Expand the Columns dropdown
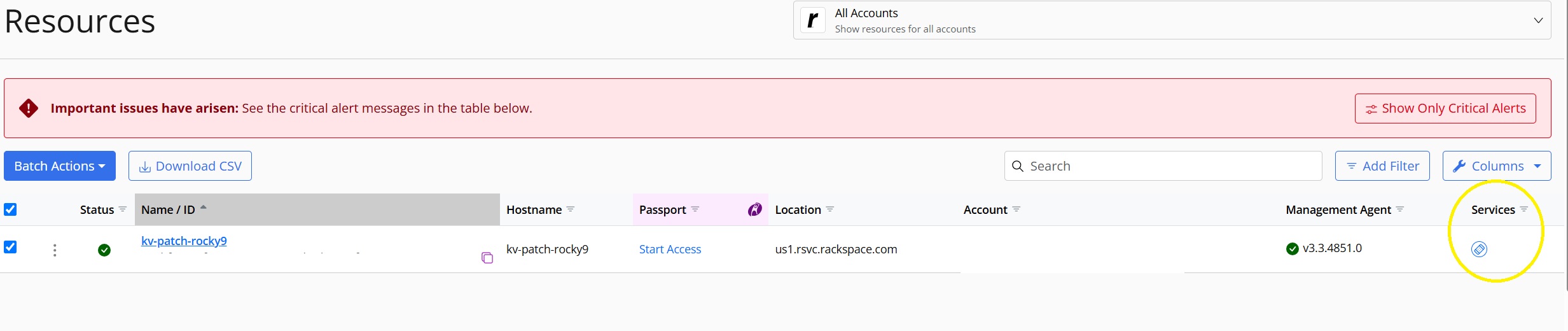Viewport: 1568px width, 331px height. click(x=1497, y=166)
